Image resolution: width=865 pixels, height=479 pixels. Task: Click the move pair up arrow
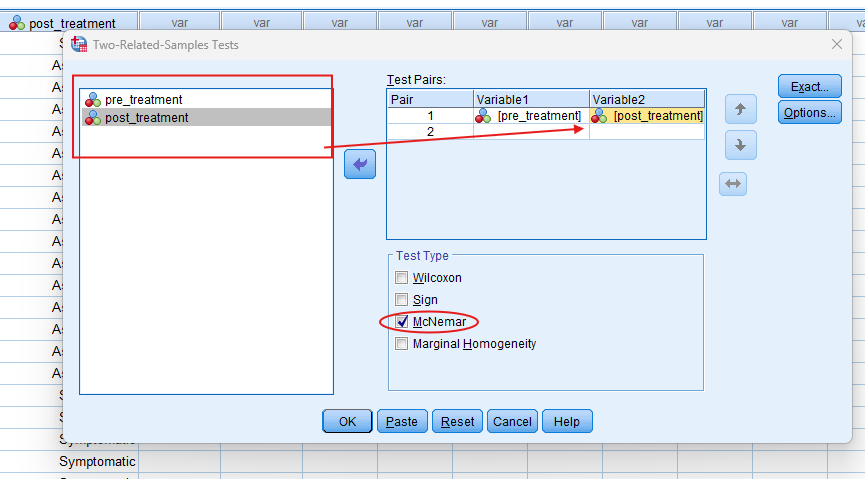[740, 108]
